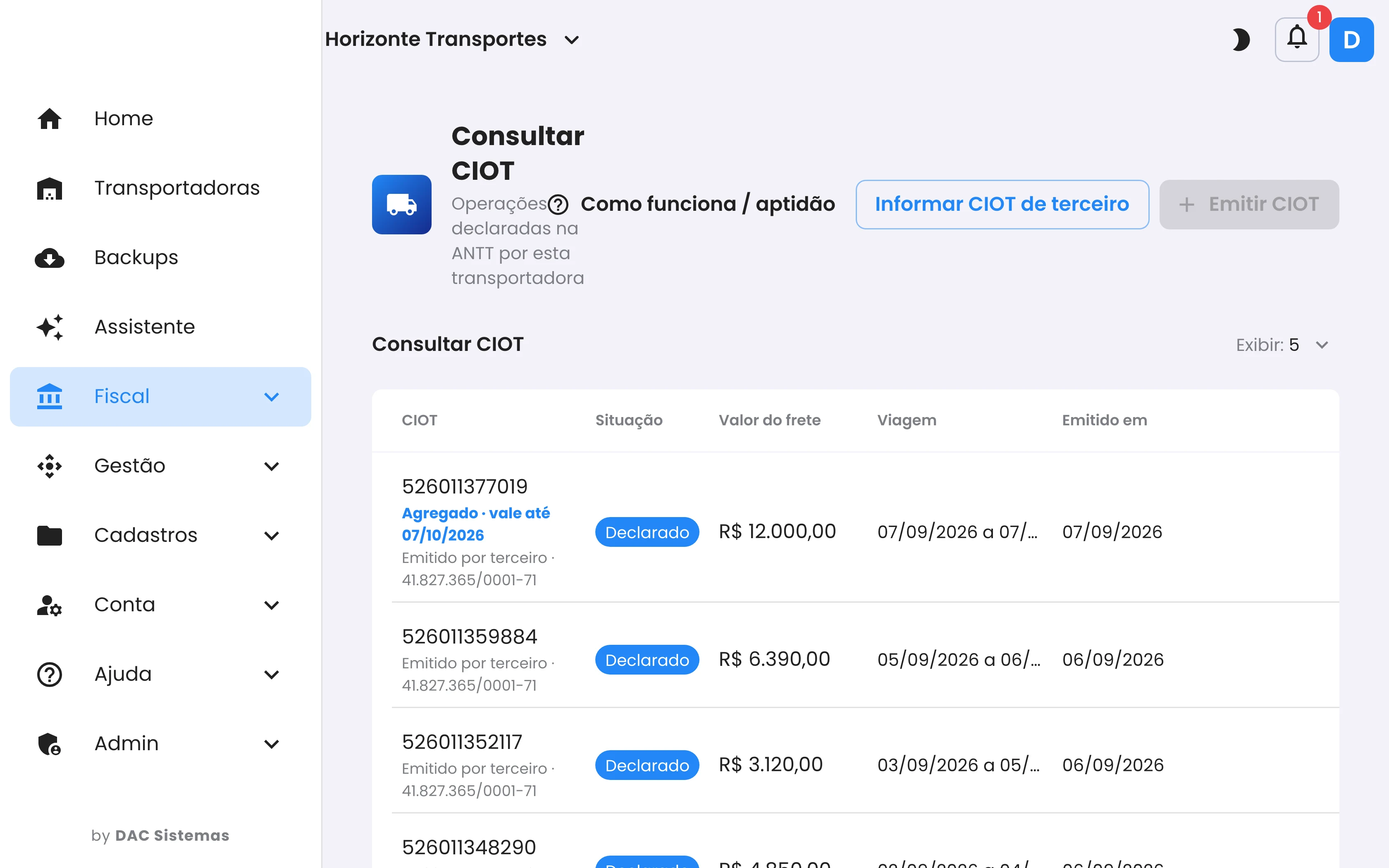Click the Gestão icon in sidebar
1389x868 pixels.
pos(49,466)
